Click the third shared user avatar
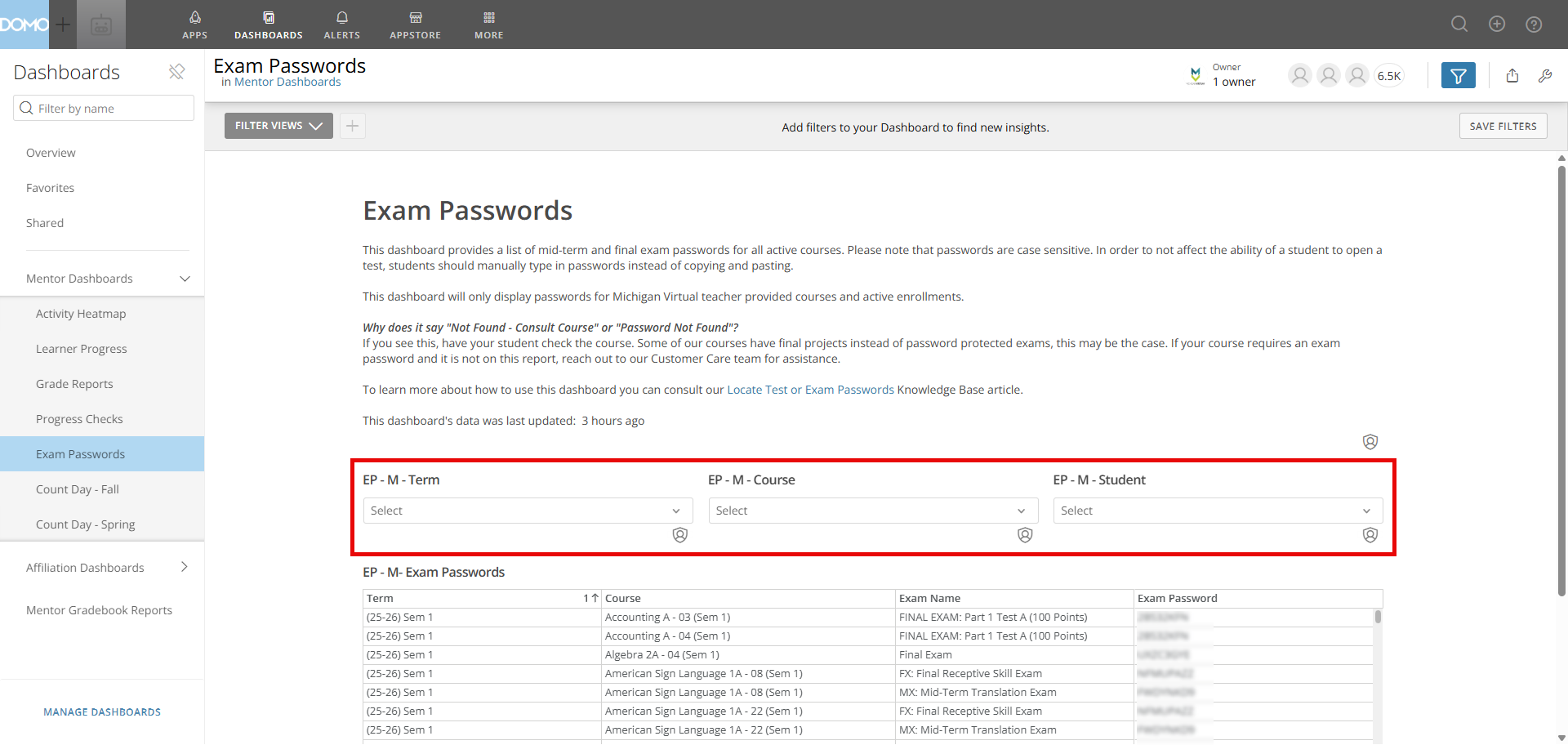The width and height of the screenshot is (1568, 745). 1357,76
